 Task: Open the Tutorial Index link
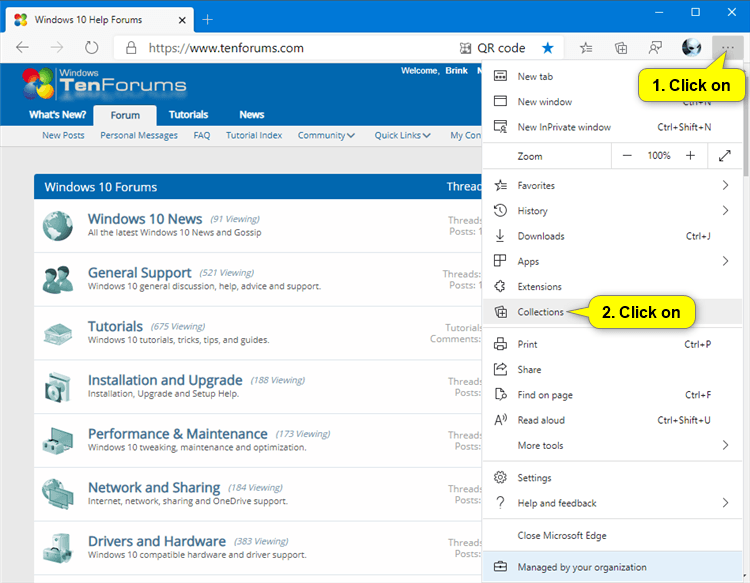tap(254, 135)
